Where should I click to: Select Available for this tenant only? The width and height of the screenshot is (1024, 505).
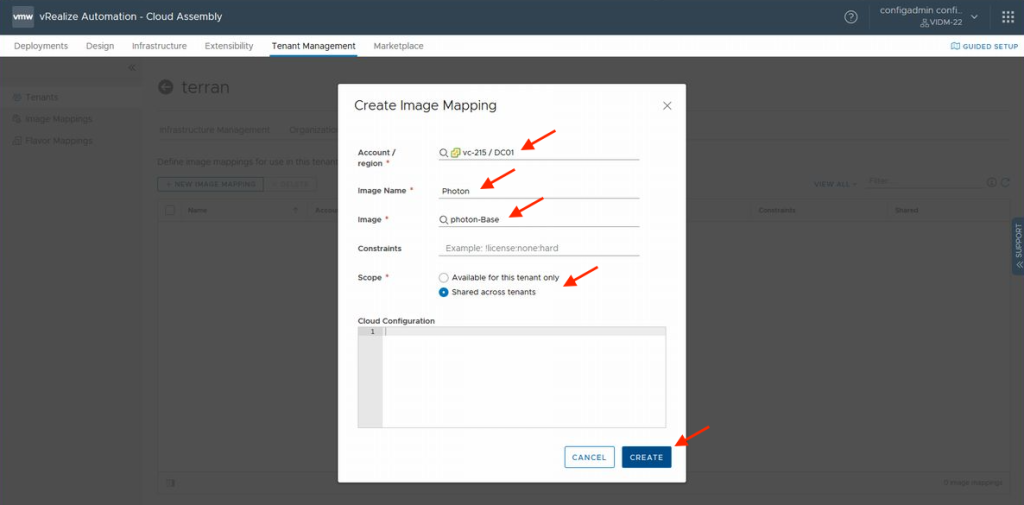pyautogui.click(x=444, y=278)
